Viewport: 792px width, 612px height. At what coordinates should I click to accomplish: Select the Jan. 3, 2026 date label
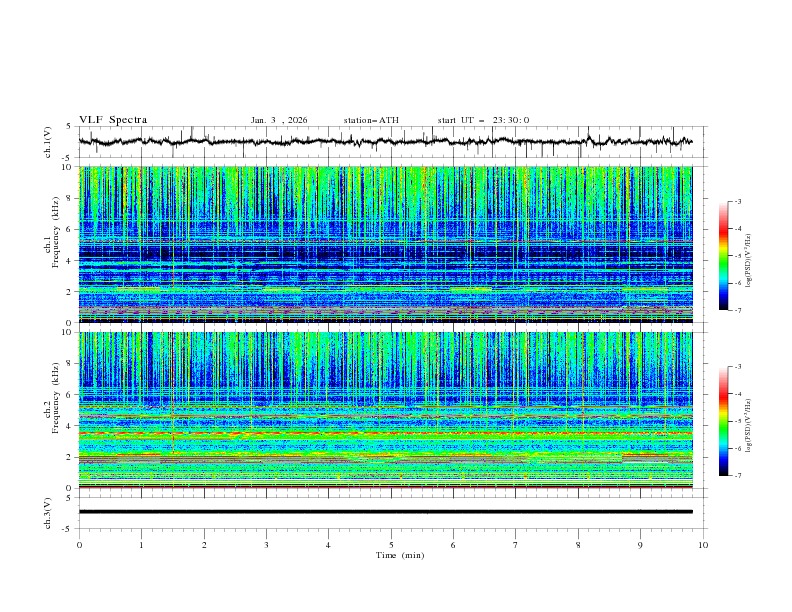pyautogui.click(x=279, y=120)
